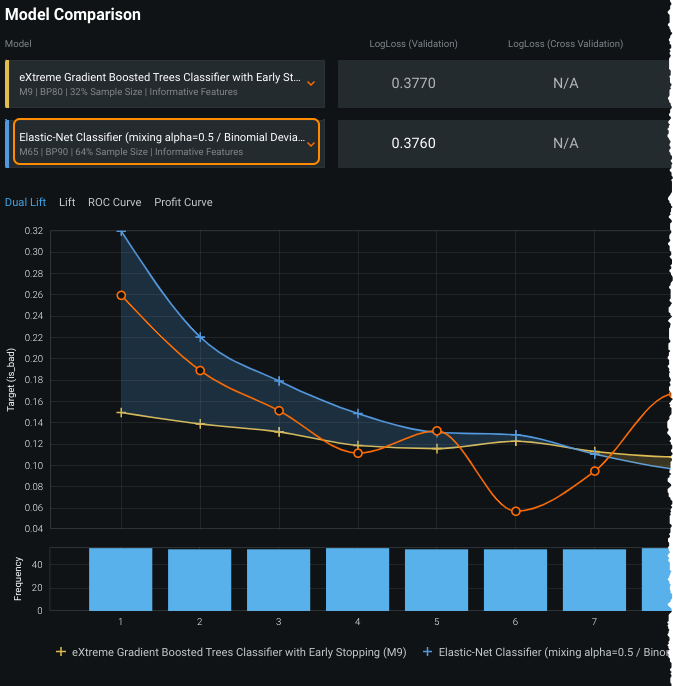673x686 pixels.
Task: Click the blue plus icon in the legend
Action: tap(428, 651)
